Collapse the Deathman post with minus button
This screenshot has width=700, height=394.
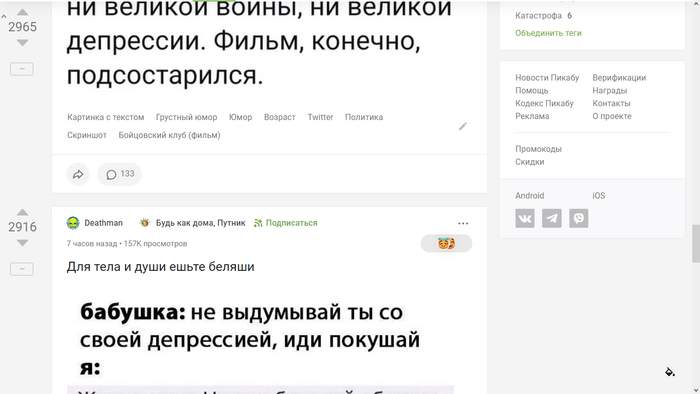(22, 269)
